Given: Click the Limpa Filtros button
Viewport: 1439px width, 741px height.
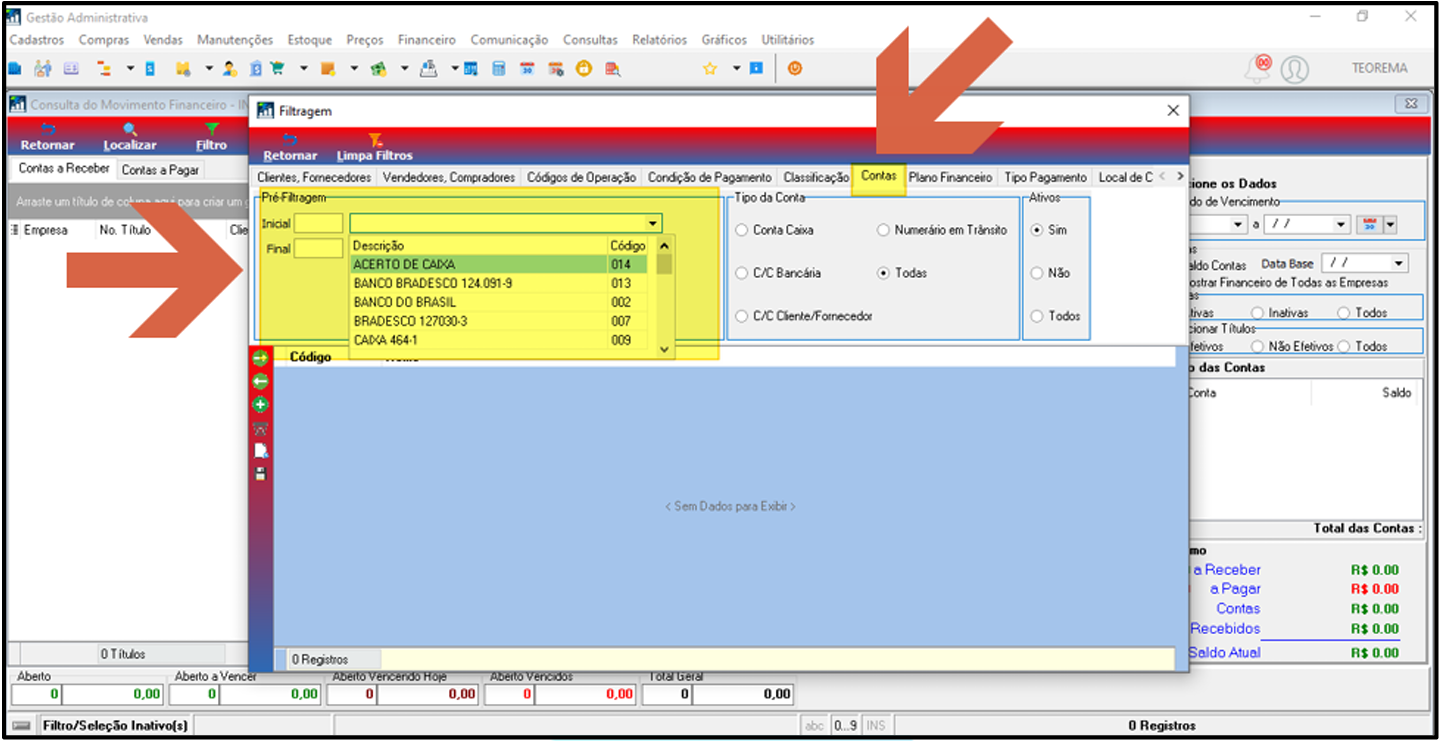Looking at the screenshot, I should (374, 147).
